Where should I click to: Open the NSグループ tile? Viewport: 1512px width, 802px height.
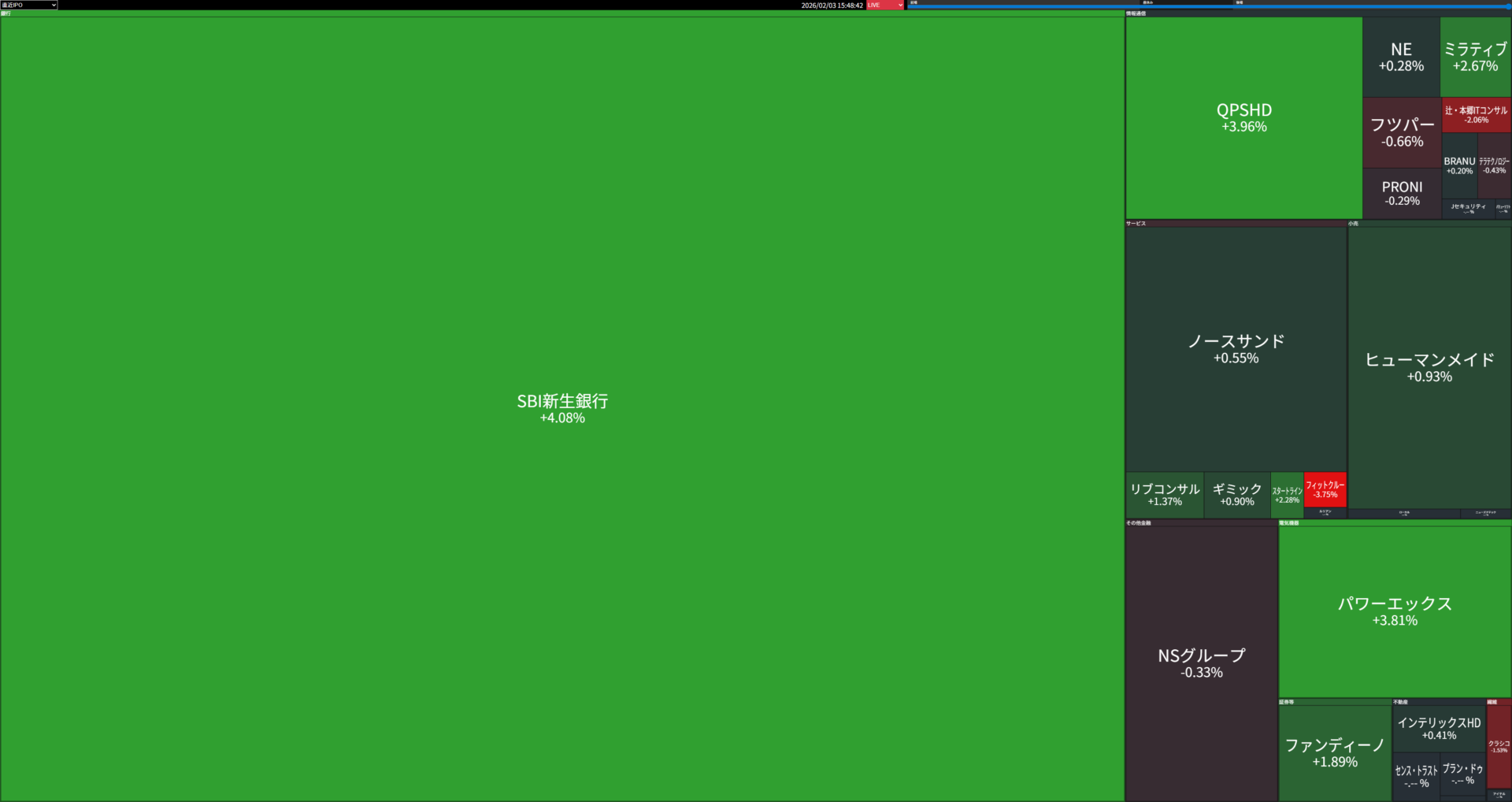[x=1201, y=663]
